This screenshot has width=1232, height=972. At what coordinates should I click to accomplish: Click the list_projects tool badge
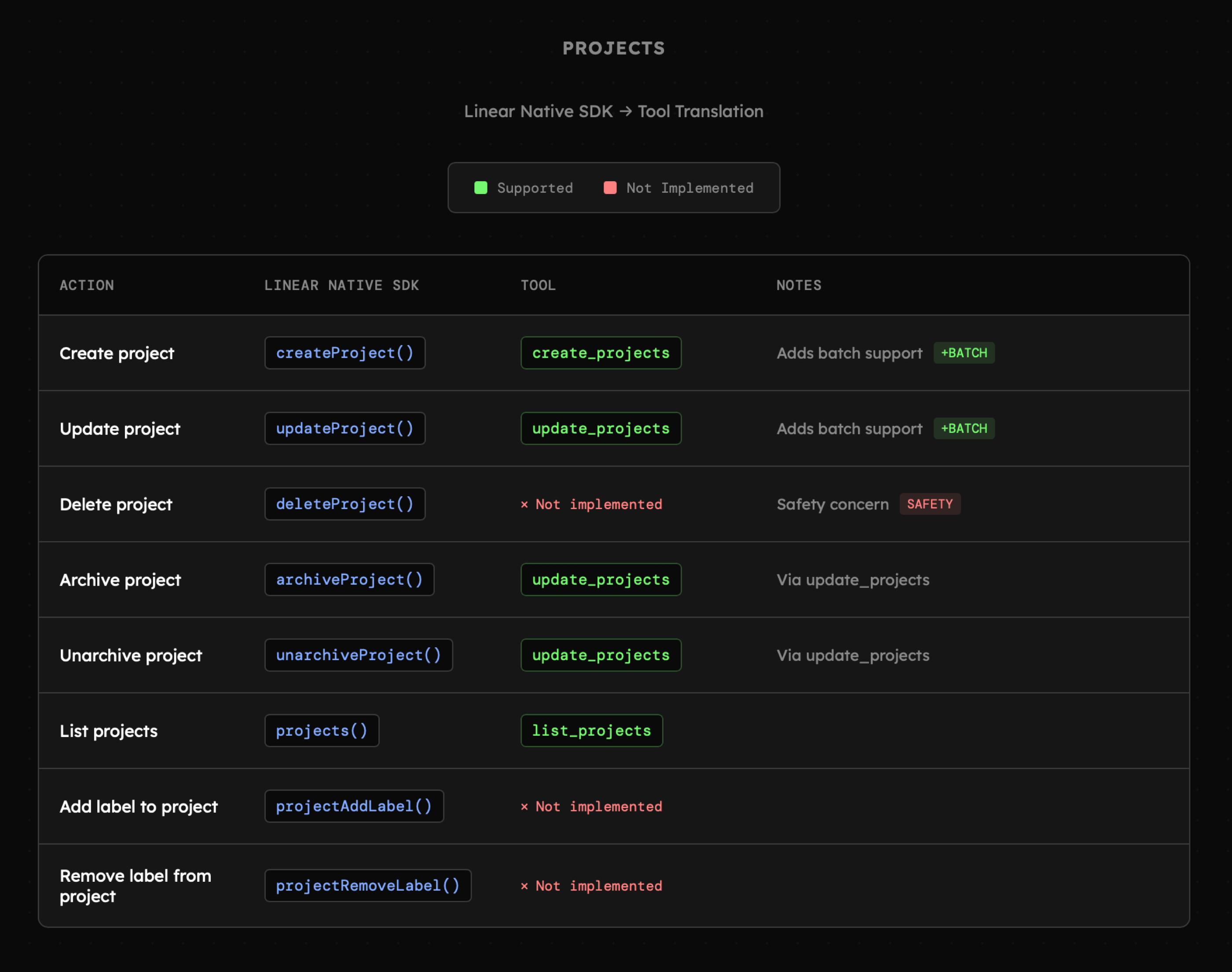tap(591, 731)
